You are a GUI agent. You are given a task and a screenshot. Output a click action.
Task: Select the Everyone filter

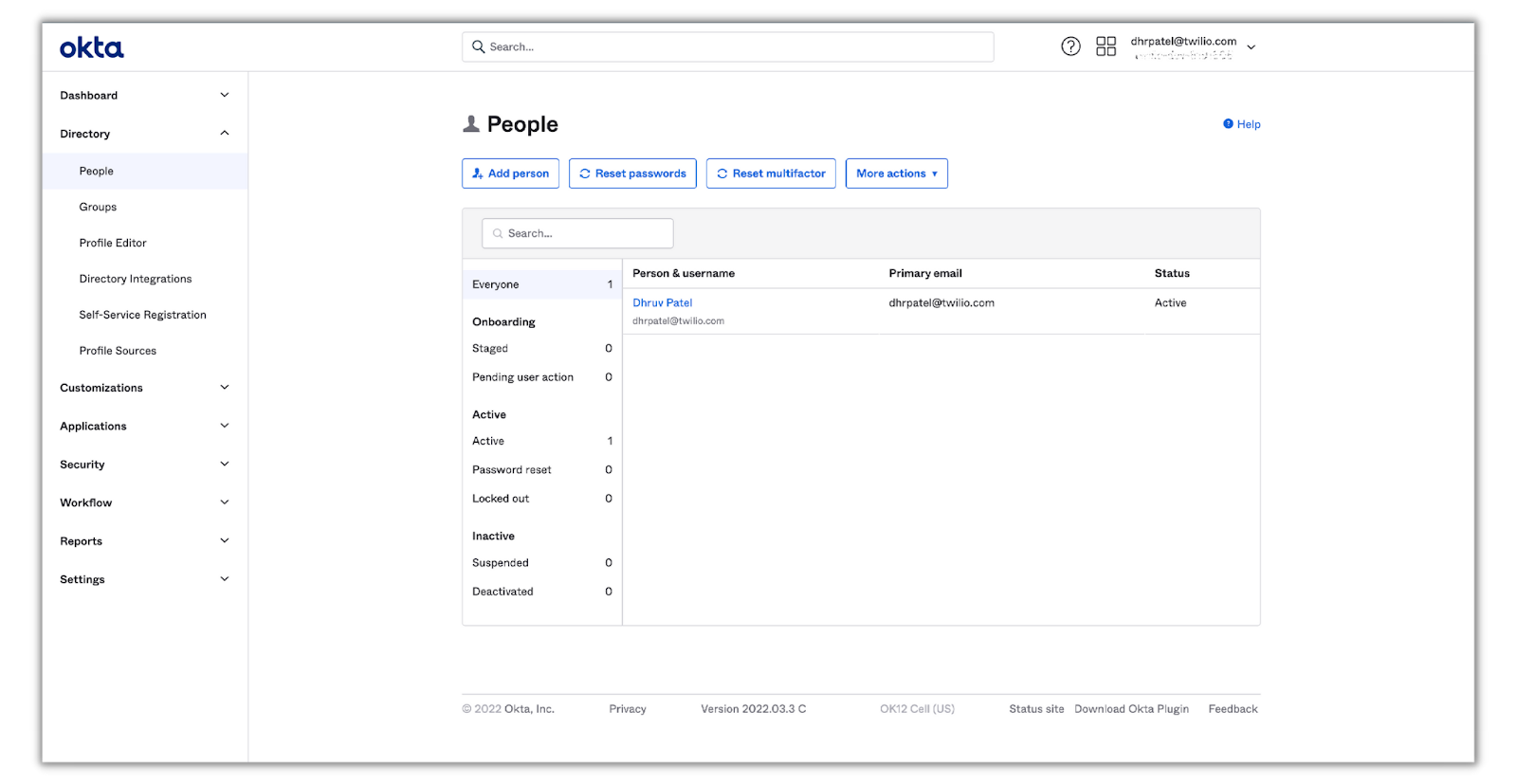pos(541,284)
